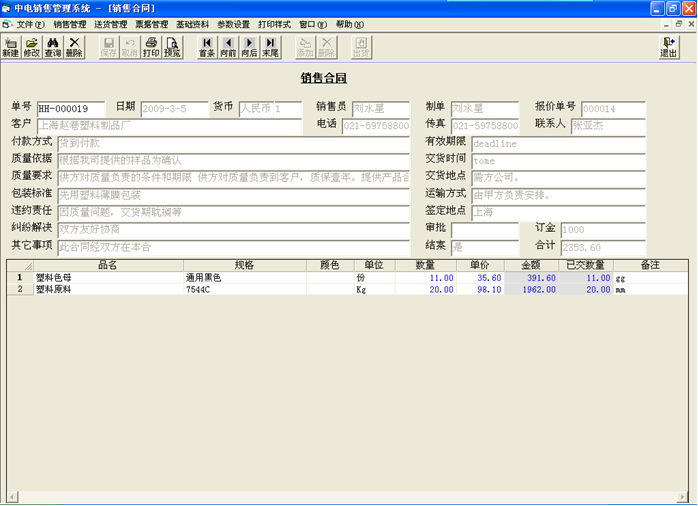Click the 电话 field
This screenshot has width=698, height=506.
click(x=376, y=126)
